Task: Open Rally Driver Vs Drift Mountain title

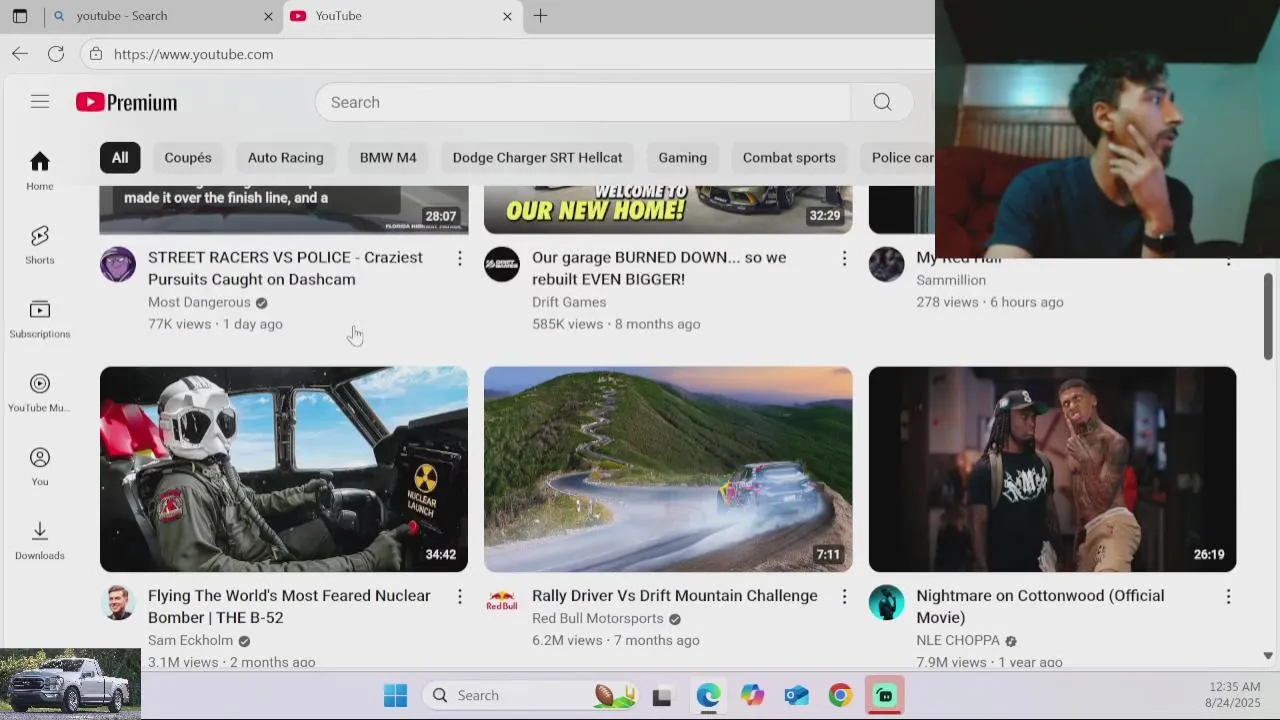Action: point(675,595)
